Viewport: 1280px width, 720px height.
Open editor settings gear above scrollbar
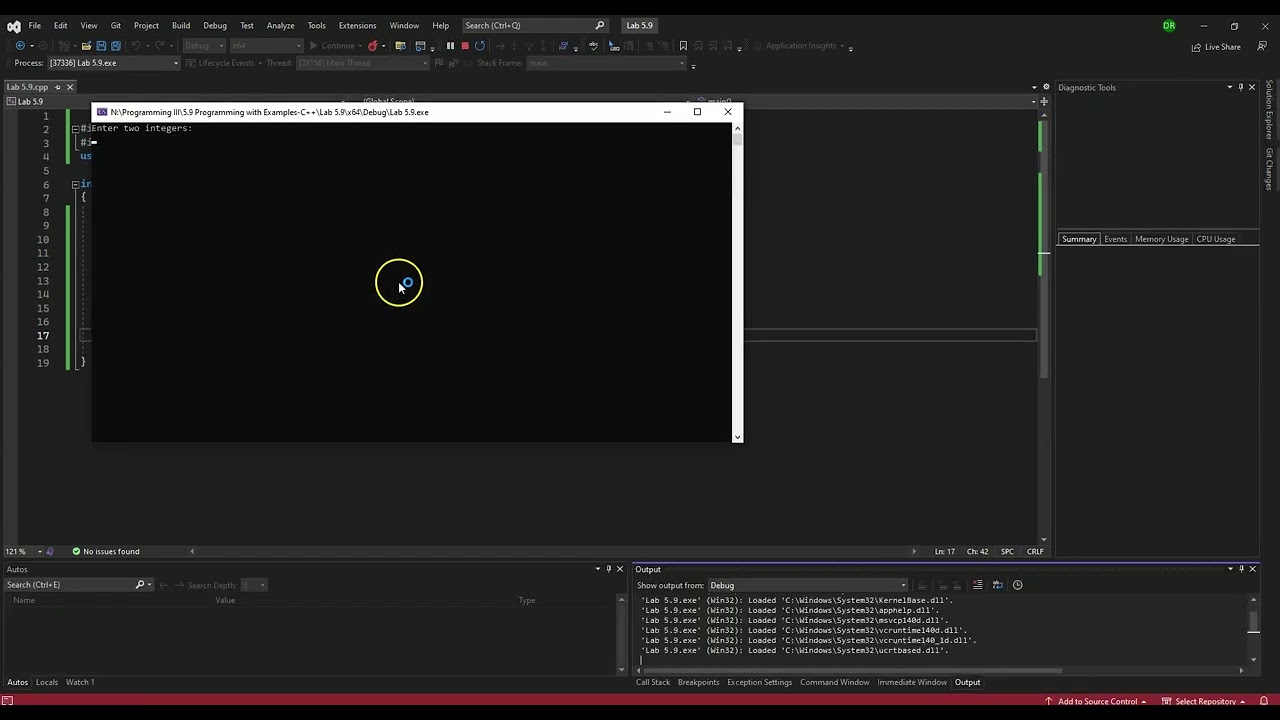click(1046, 87)
